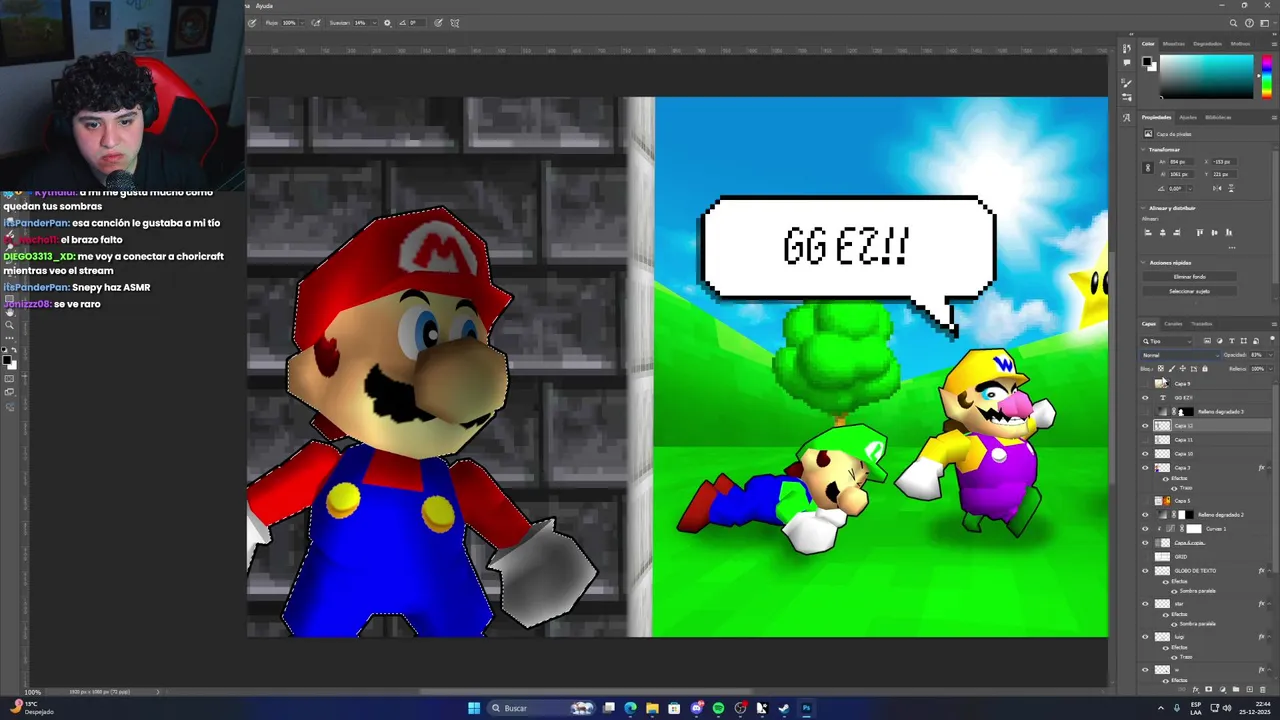Hide the Capa 10 layer
1280x720 pixels.
1146,453
